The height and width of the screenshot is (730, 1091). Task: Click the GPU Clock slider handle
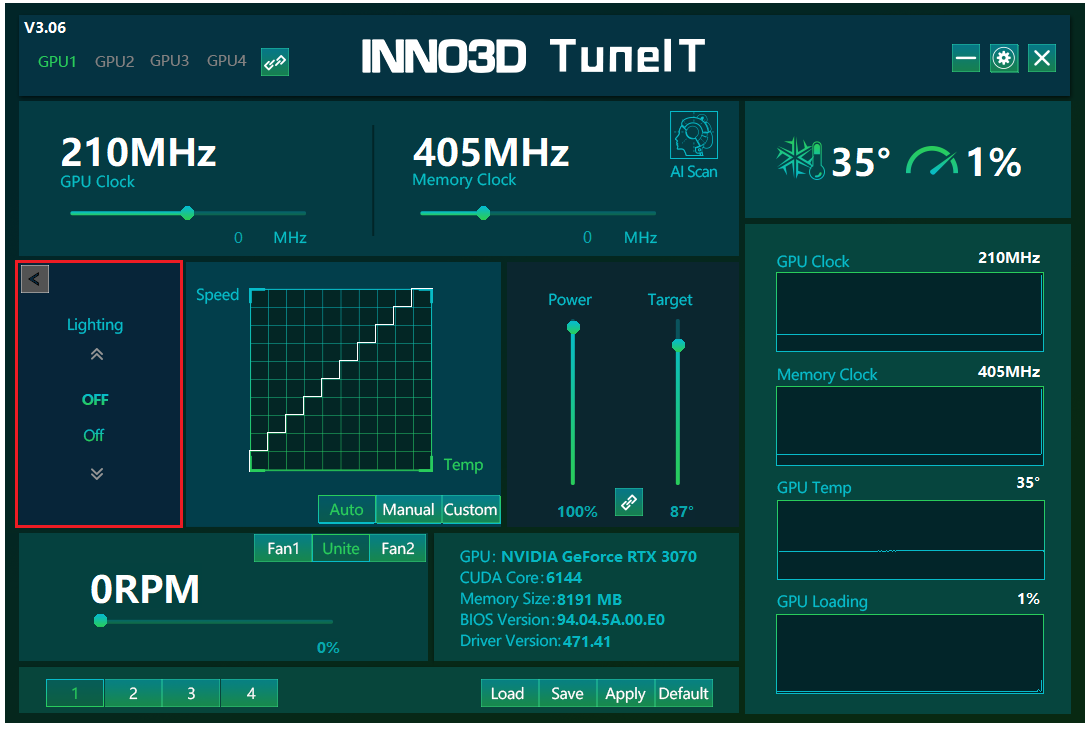click(187, 213)
